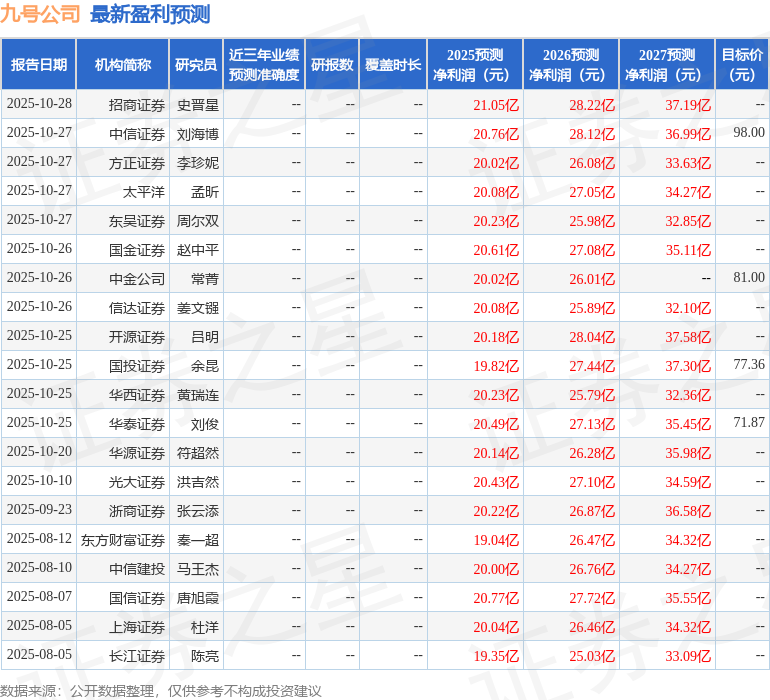Click the 2027预测净利润 column header
The image size is (770, 700).
coord(667,65)
